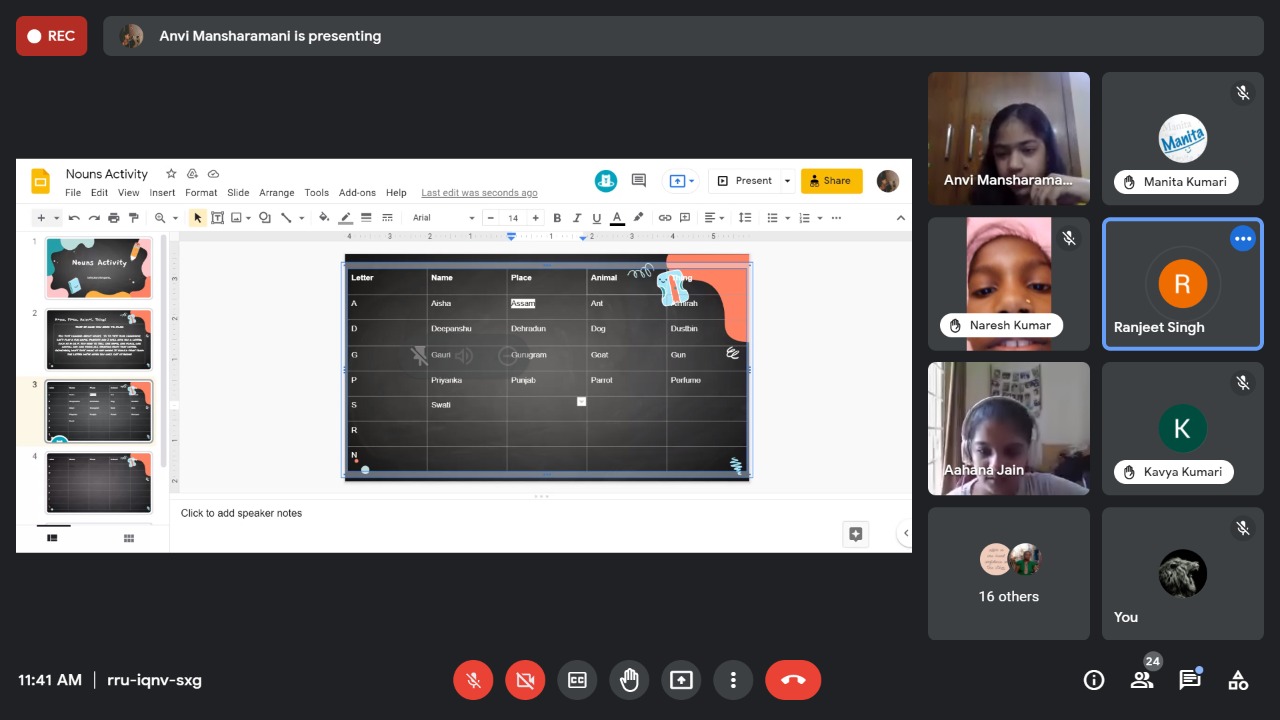Open the in-call chat panel
The image size is (1280, 720).
(1189, 680)
